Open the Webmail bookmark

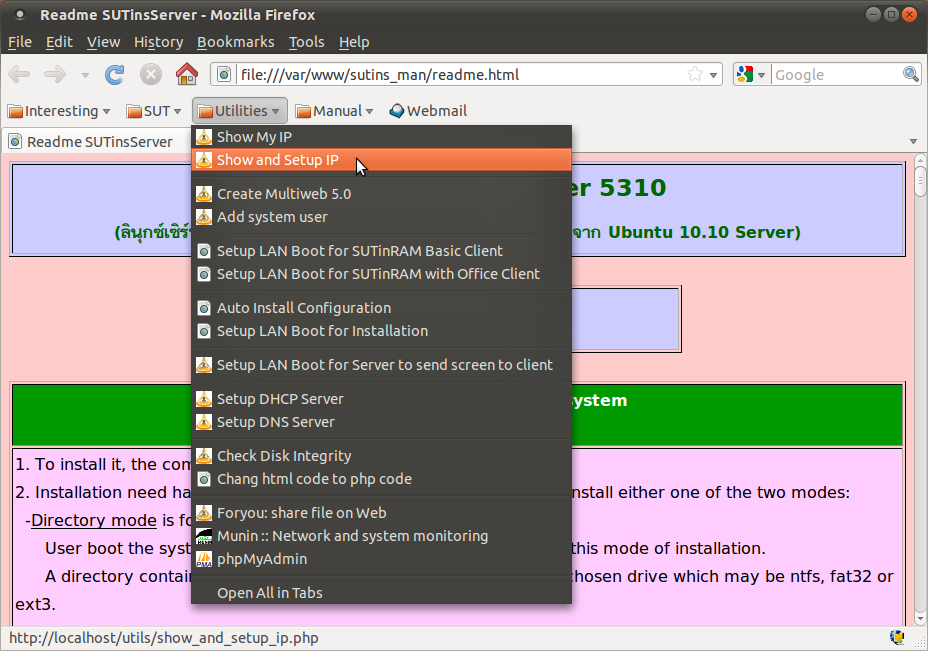428,111
